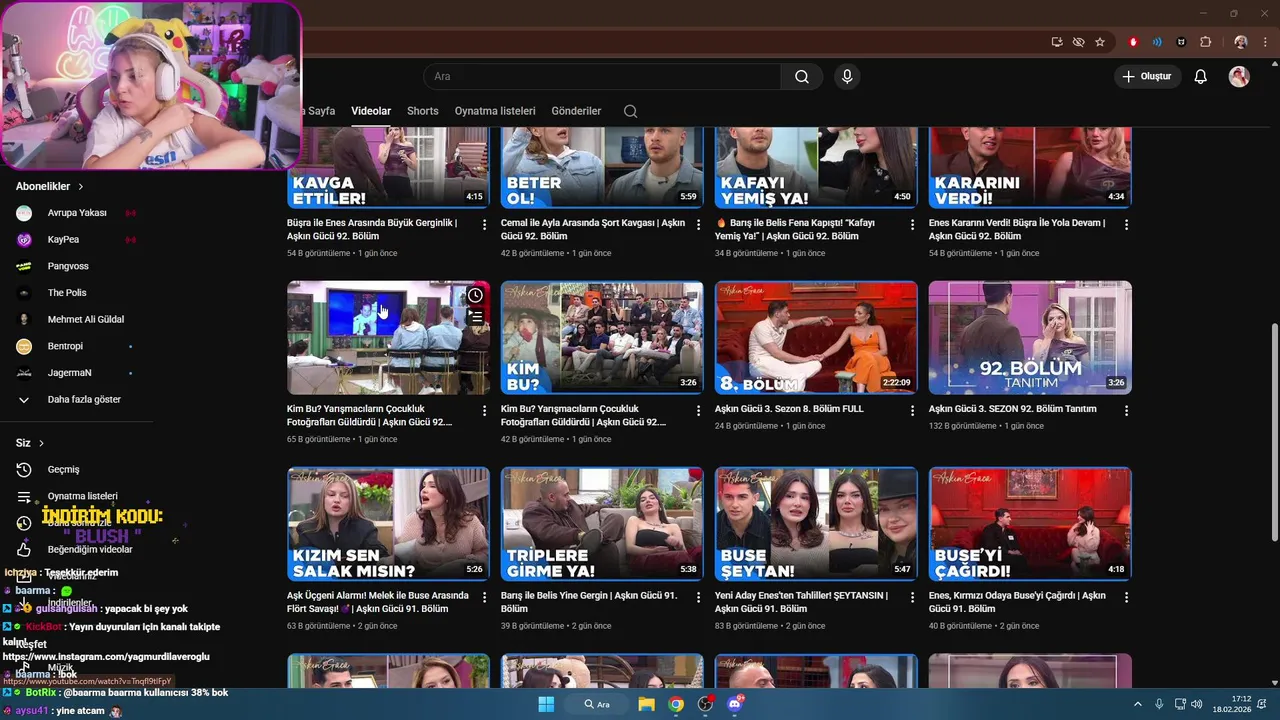
Task: Play the BUSE ŞEYTAN! thumbnail video
Action: pos(816,524)
